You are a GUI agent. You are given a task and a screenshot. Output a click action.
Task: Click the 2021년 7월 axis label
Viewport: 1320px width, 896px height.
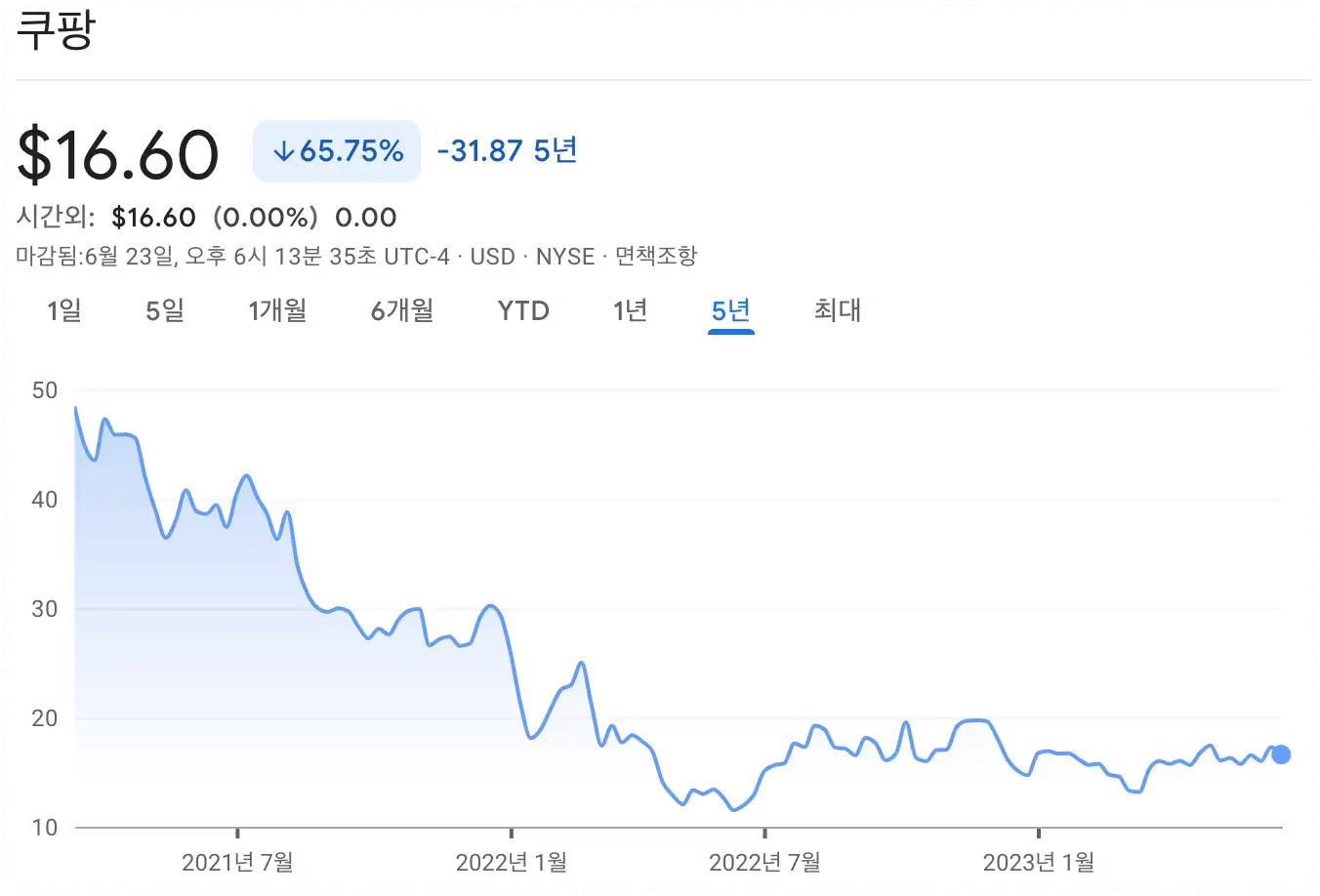(x=237, y=862)
